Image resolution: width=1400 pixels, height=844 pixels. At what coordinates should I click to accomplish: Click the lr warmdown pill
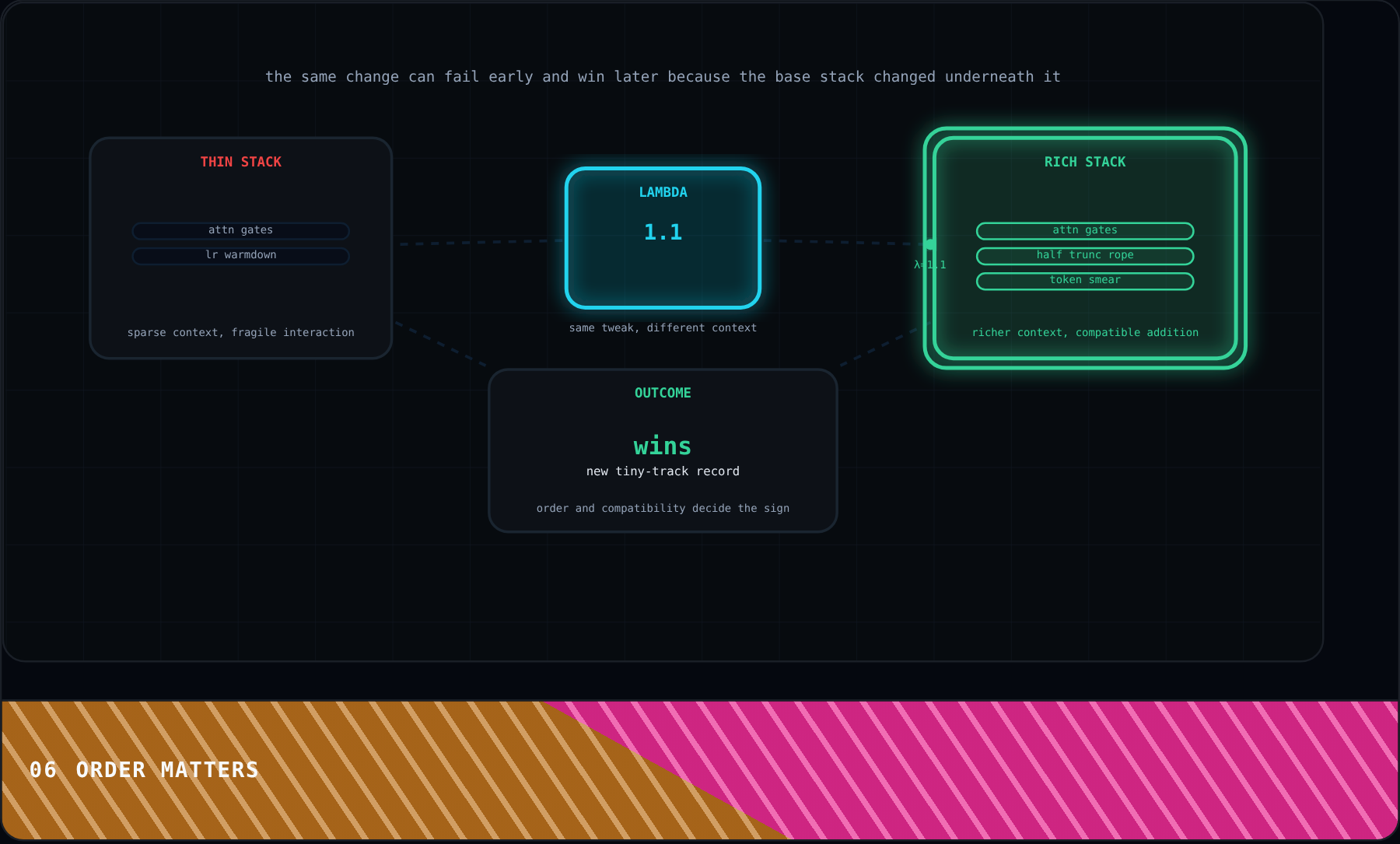(x=241, y=256)
